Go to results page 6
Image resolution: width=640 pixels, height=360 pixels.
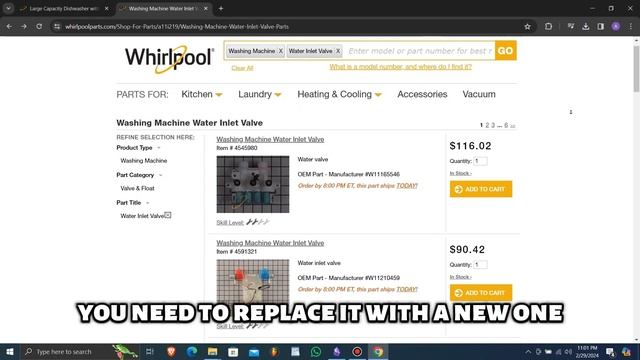pyautogui.click(x=506, y=125)
